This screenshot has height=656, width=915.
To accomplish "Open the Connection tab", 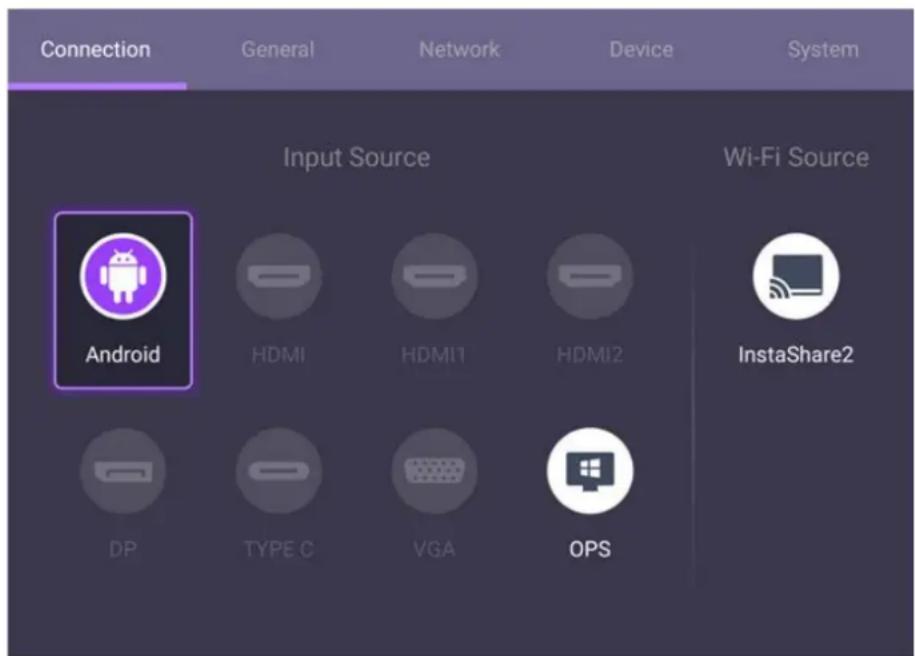I will (x=96, y=50).
